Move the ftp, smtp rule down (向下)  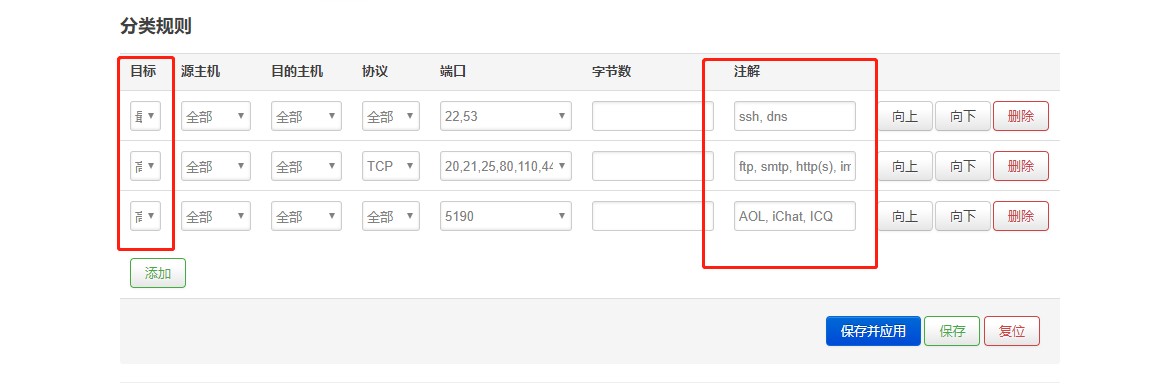point(963,166)
